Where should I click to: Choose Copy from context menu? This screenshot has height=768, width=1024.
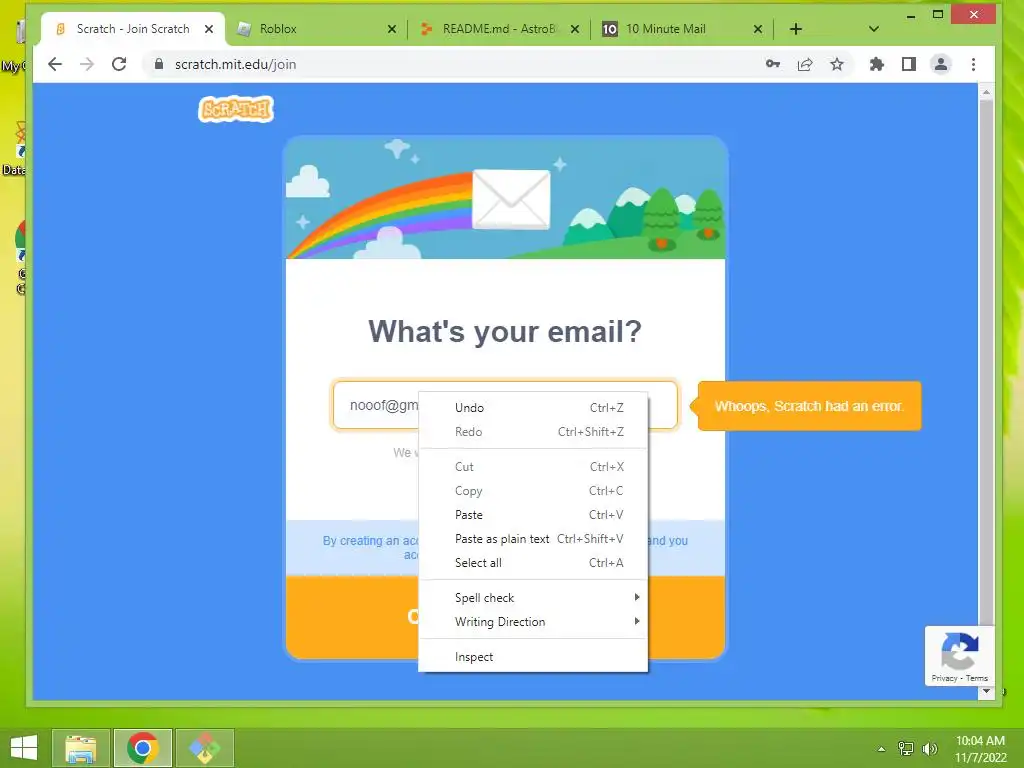[533, 491]
